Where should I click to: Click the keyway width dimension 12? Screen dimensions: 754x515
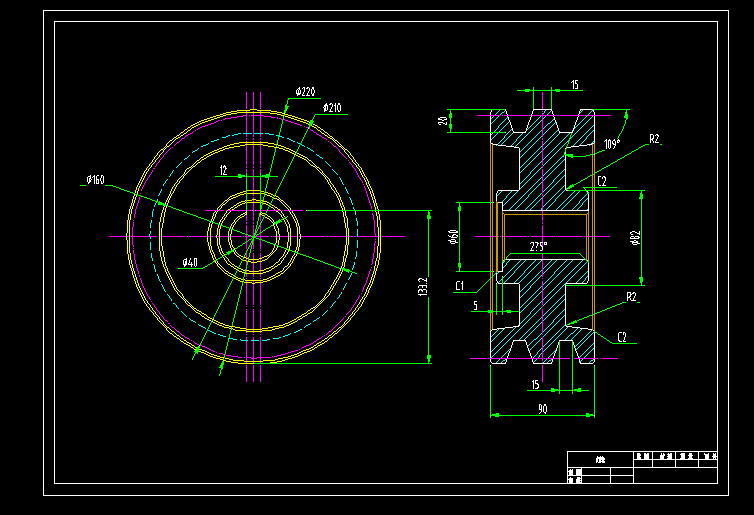point(223,170)
